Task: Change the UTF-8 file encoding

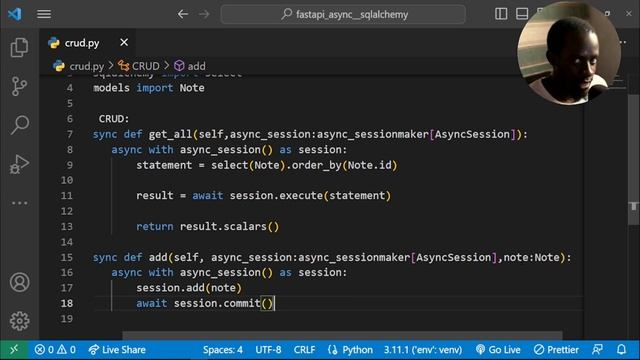Action: [268, 350]
